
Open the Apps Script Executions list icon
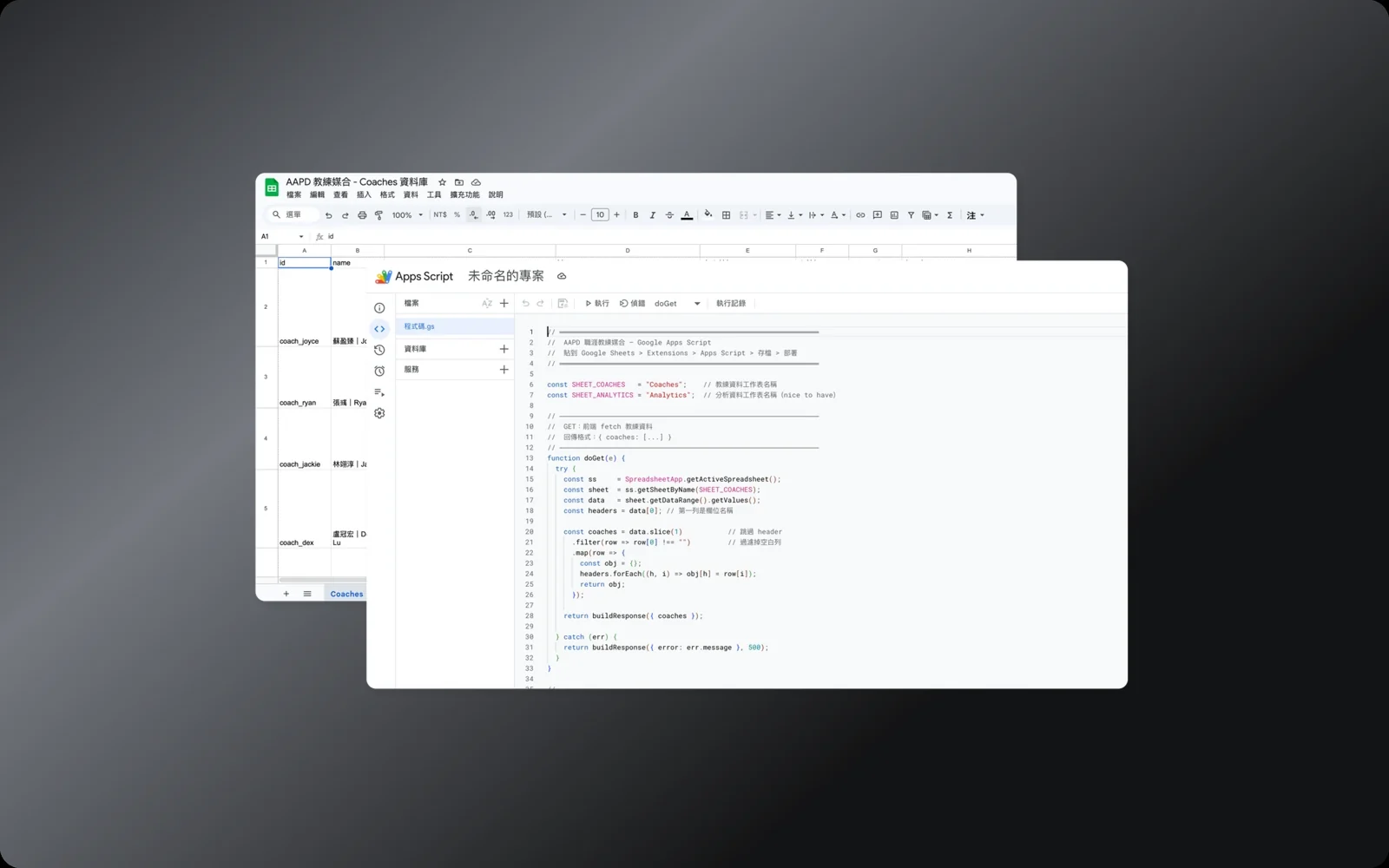point(379,392)
